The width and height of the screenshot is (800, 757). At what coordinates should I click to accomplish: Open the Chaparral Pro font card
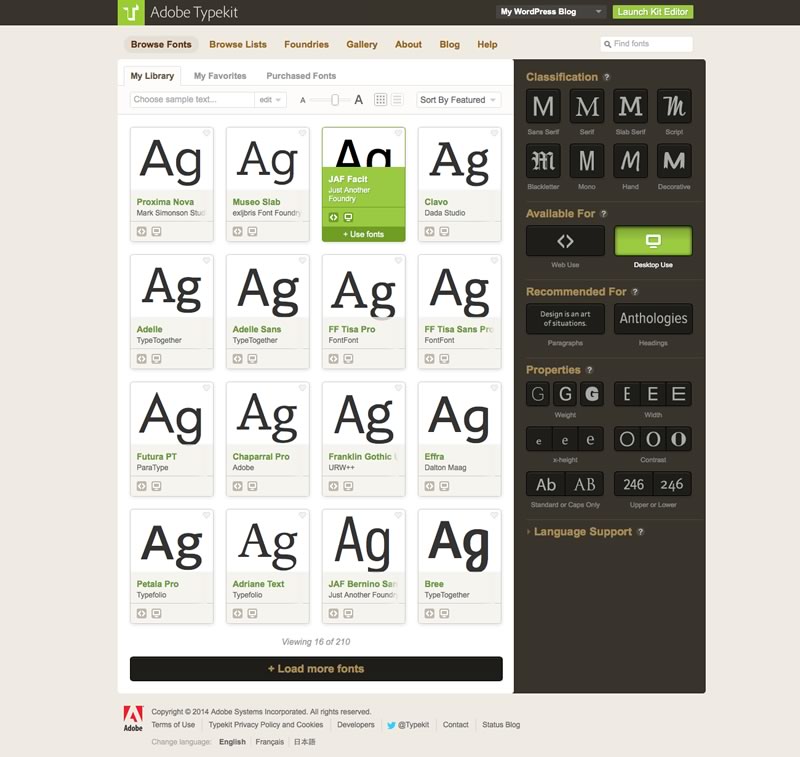[268, 439]
